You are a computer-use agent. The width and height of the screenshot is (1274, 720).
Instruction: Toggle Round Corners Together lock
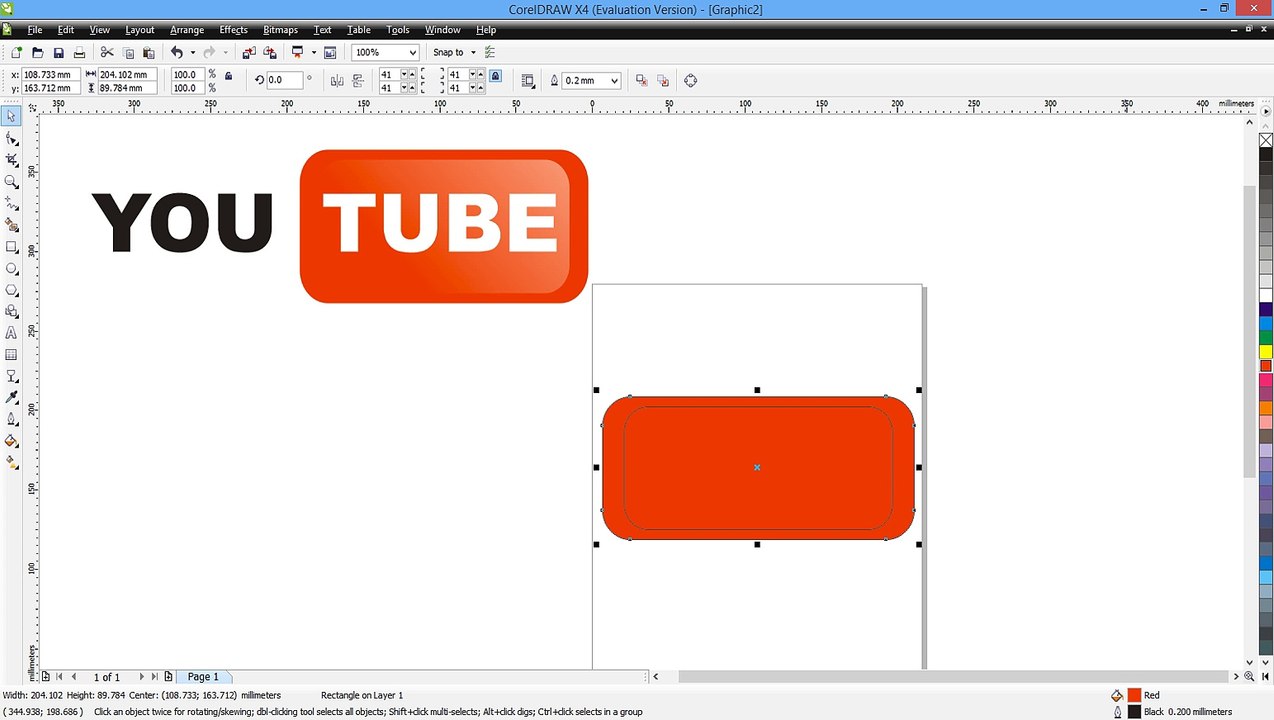tap(495, 75)
